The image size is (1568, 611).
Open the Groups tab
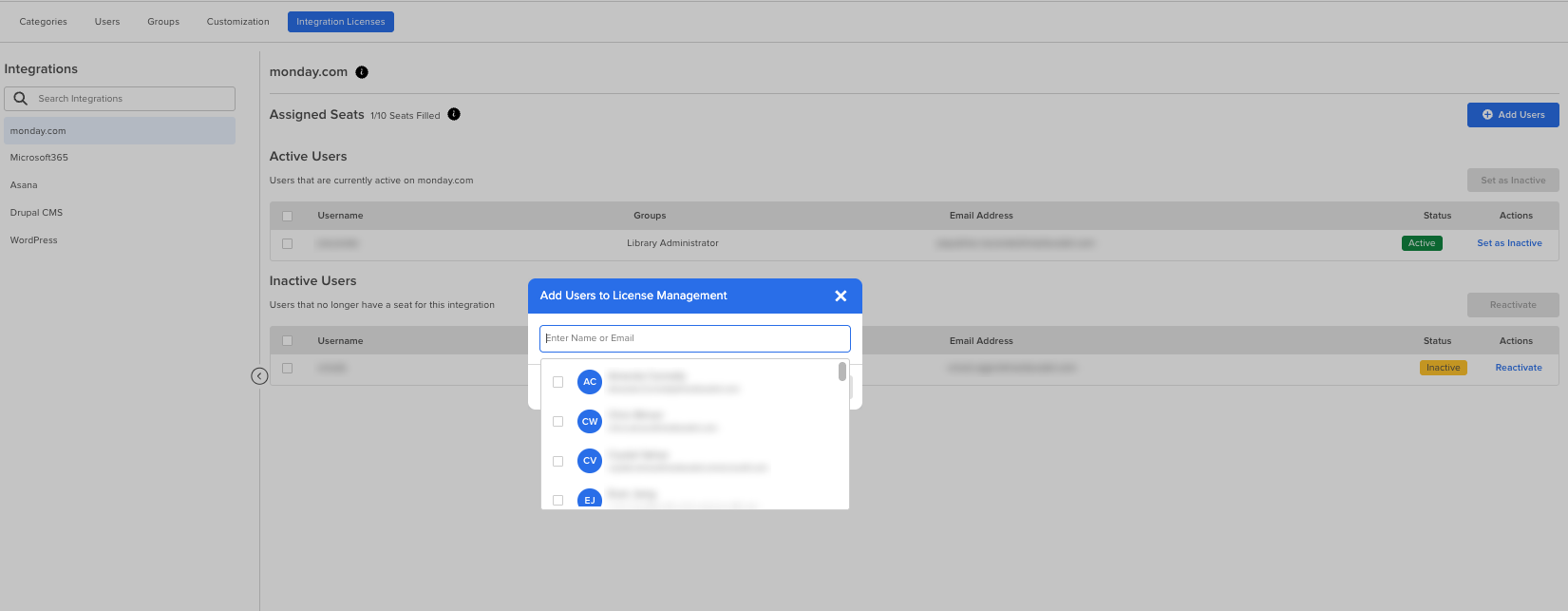point(163,22)
